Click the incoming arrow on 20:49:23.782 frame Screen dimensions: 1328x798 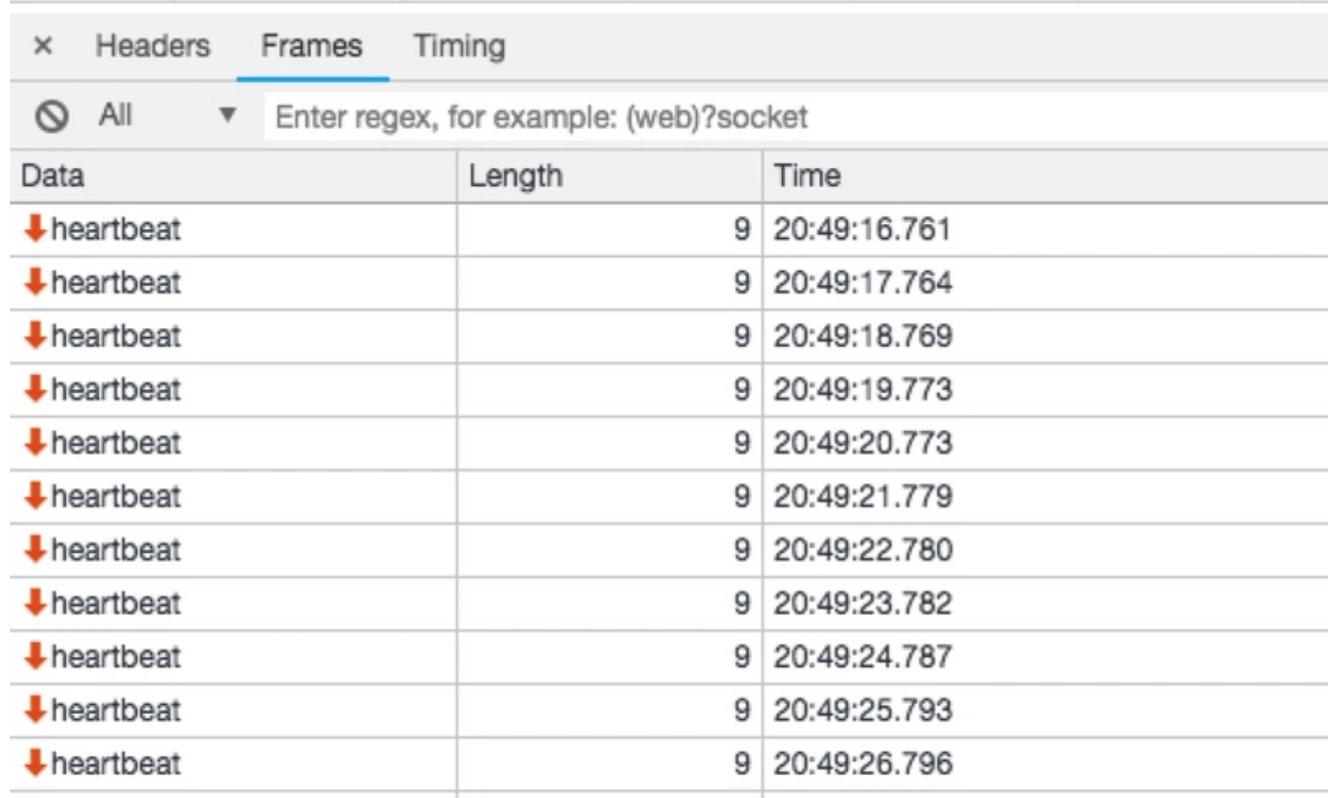(x=35, y=603)
